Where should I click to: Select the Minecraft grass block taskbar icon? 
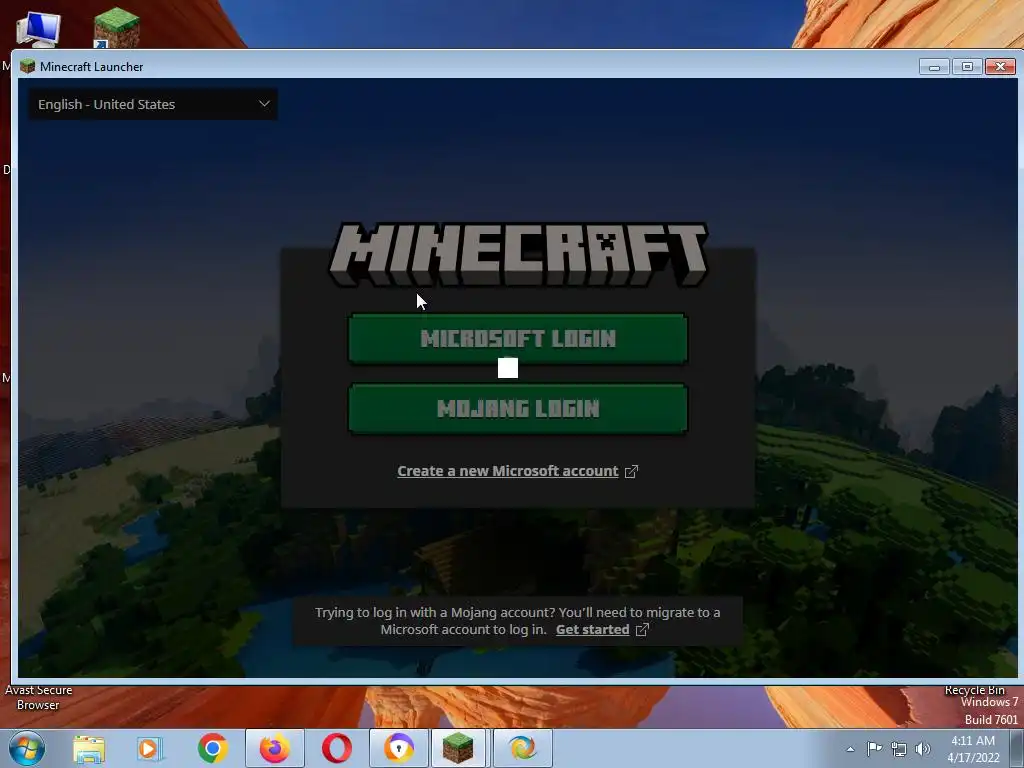coord(458,748)
